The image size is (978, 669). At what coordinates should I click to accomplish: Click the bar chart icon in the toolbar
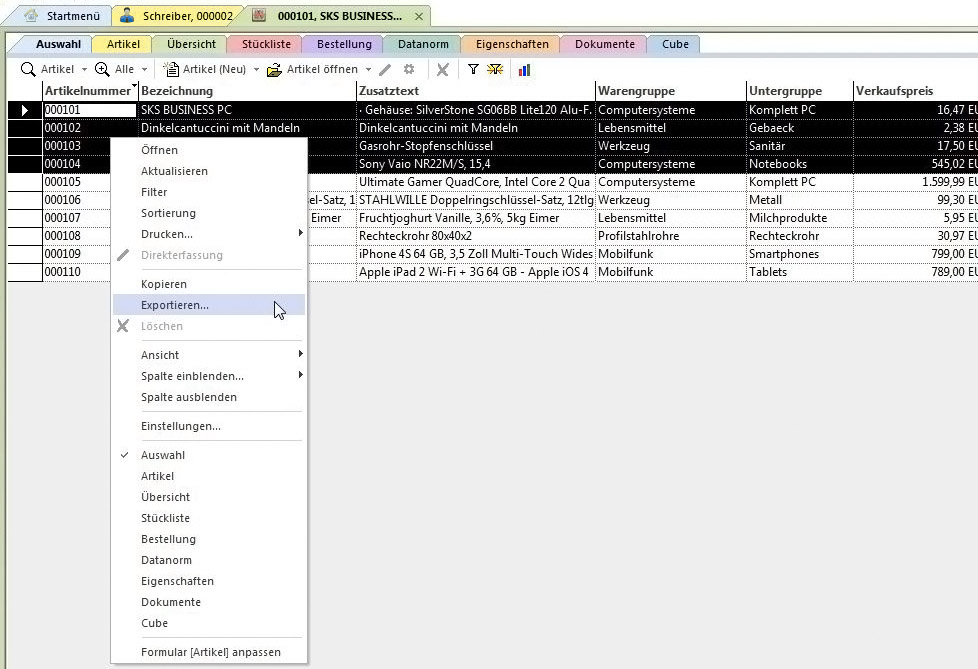(525, 70)
